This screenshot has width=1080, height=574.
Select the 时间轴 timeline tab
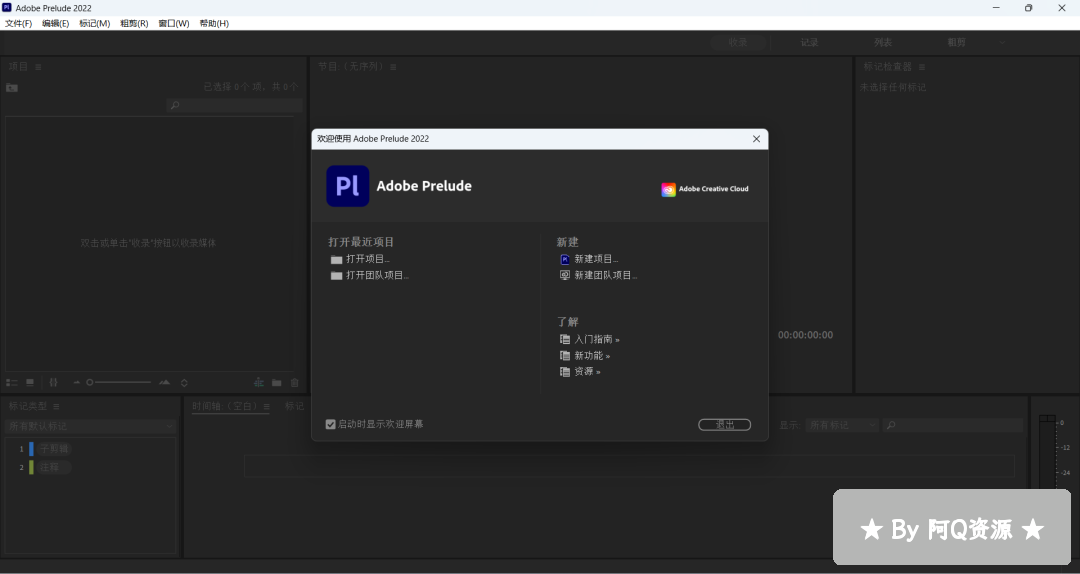(225, 407)
